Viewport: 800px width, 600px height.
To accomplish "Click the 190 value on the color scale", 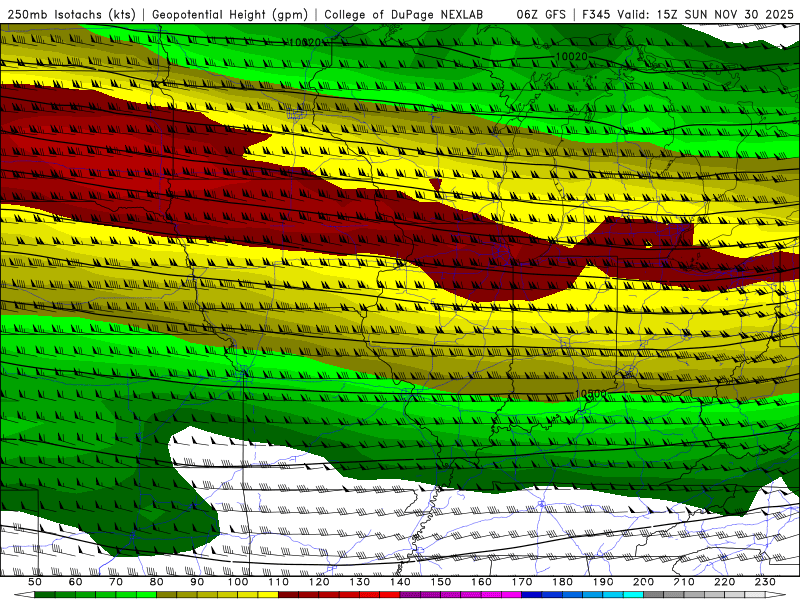I will [603, 582].
